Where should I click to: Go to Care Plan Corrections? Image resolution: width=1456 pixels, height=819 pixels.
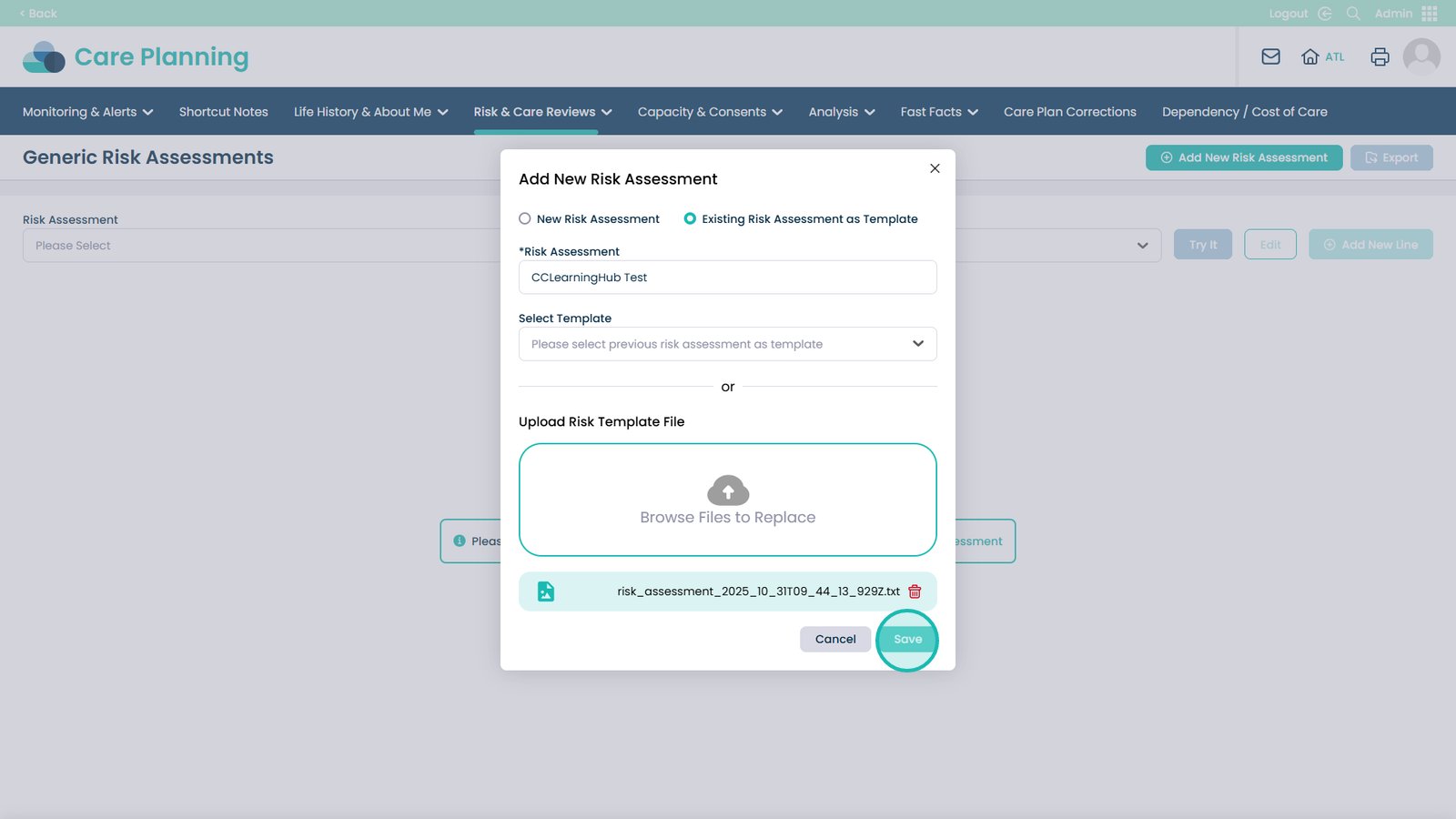coord(1069,112)
